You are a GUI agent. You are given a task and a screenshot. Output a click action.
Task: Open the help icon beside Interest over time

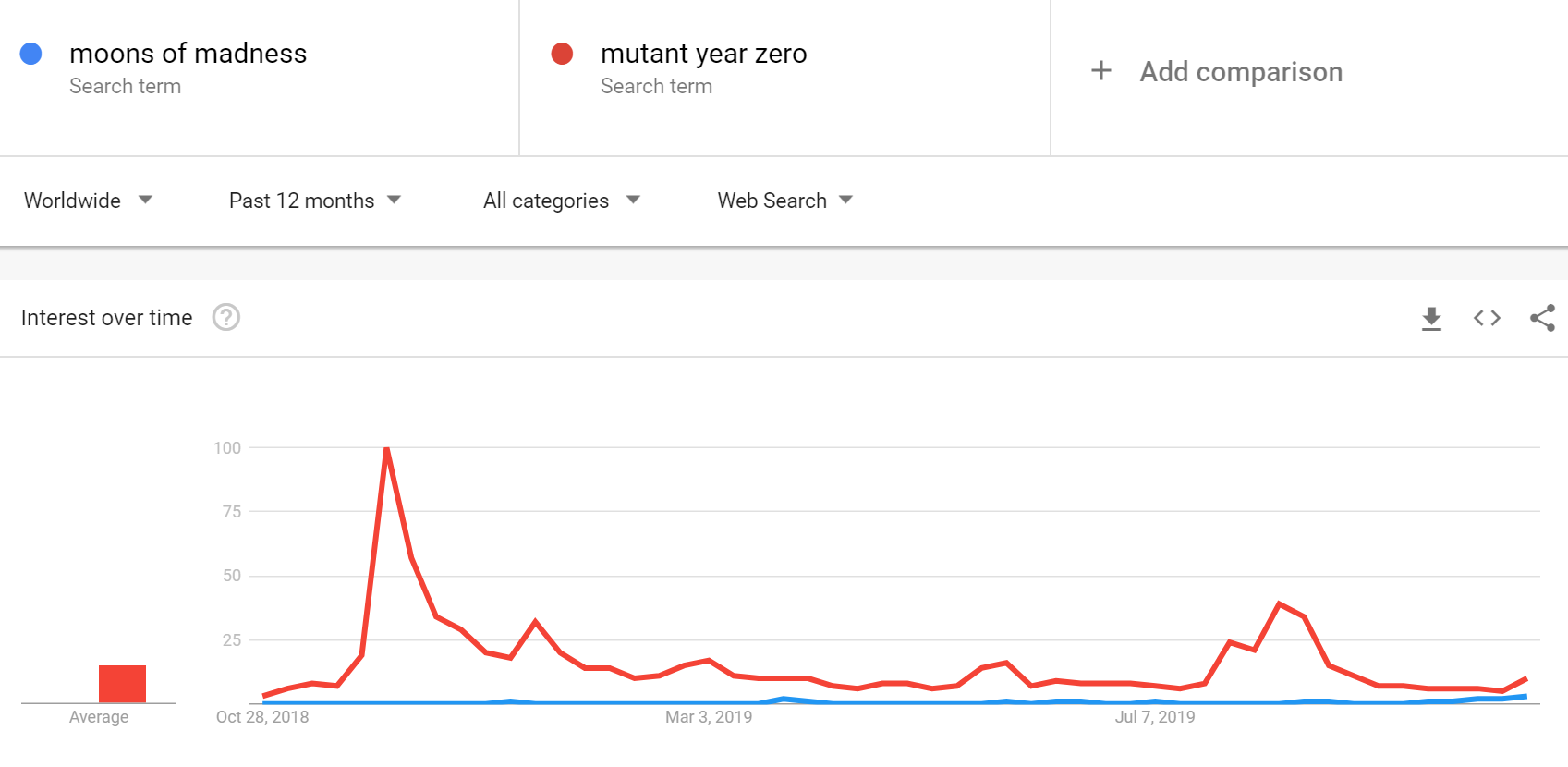tap(226, 317)
